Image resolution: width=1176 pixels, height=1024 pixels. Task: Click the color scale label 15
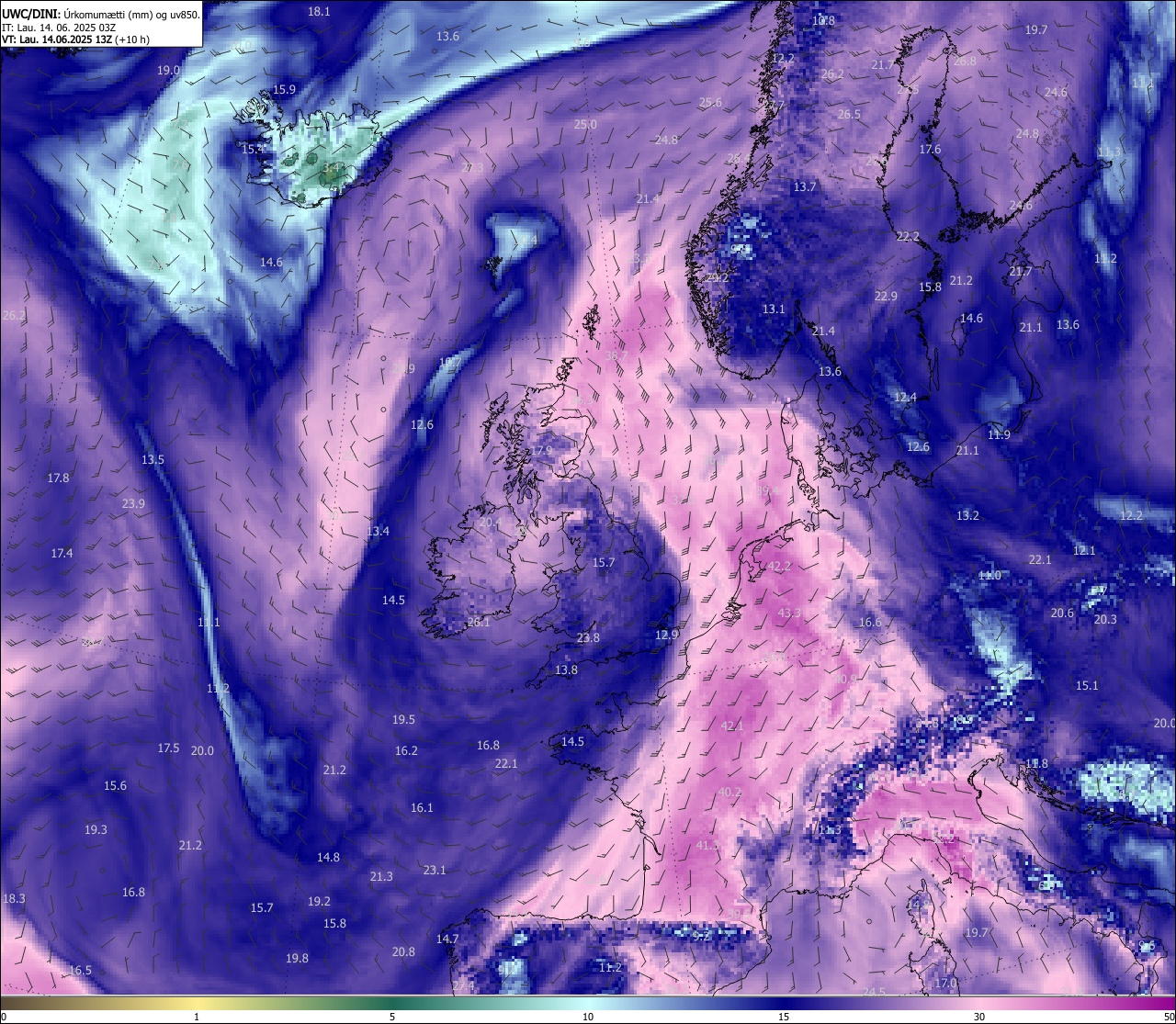(784, 1017)
